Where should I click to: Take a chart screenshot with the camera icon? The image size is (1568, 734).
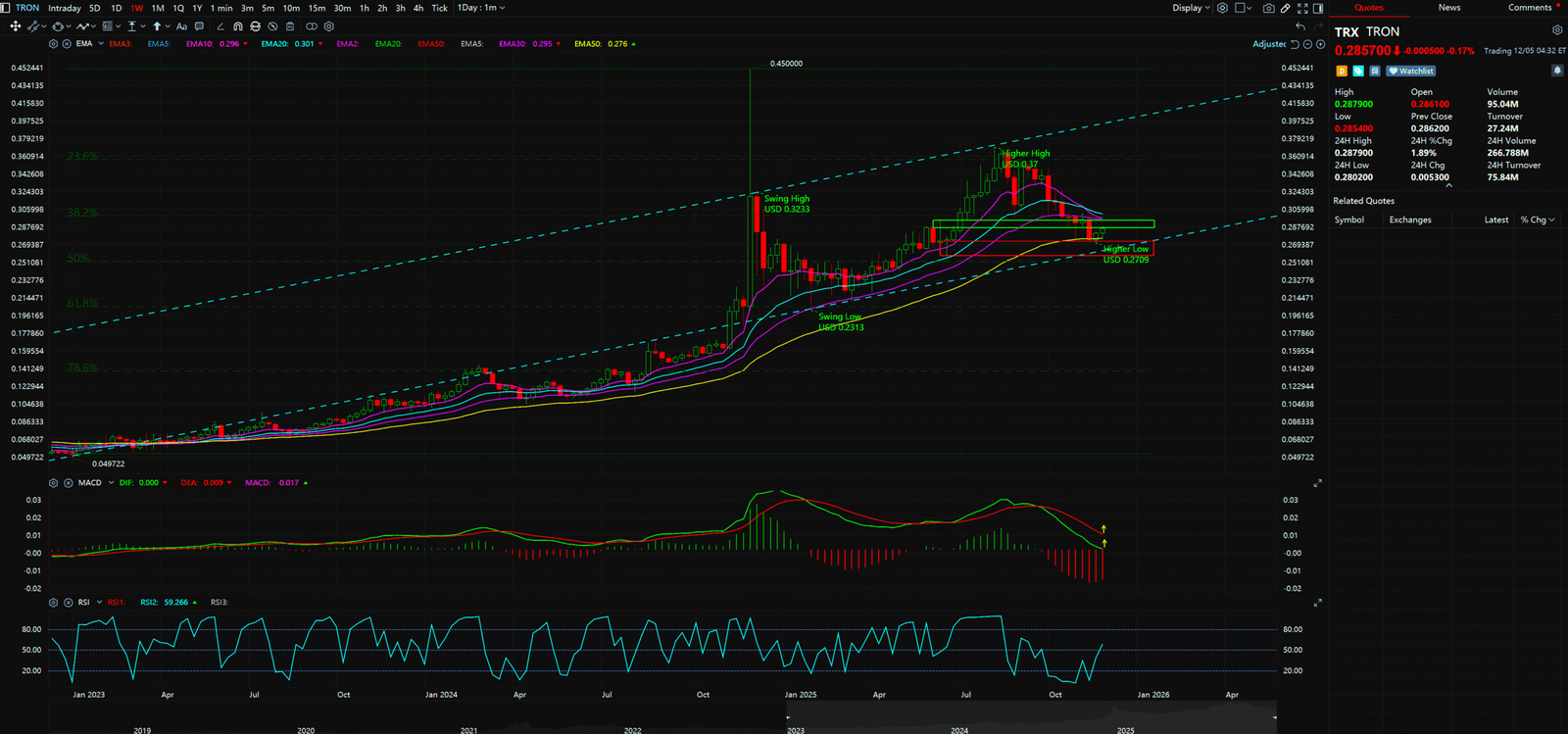(1268, 8)
